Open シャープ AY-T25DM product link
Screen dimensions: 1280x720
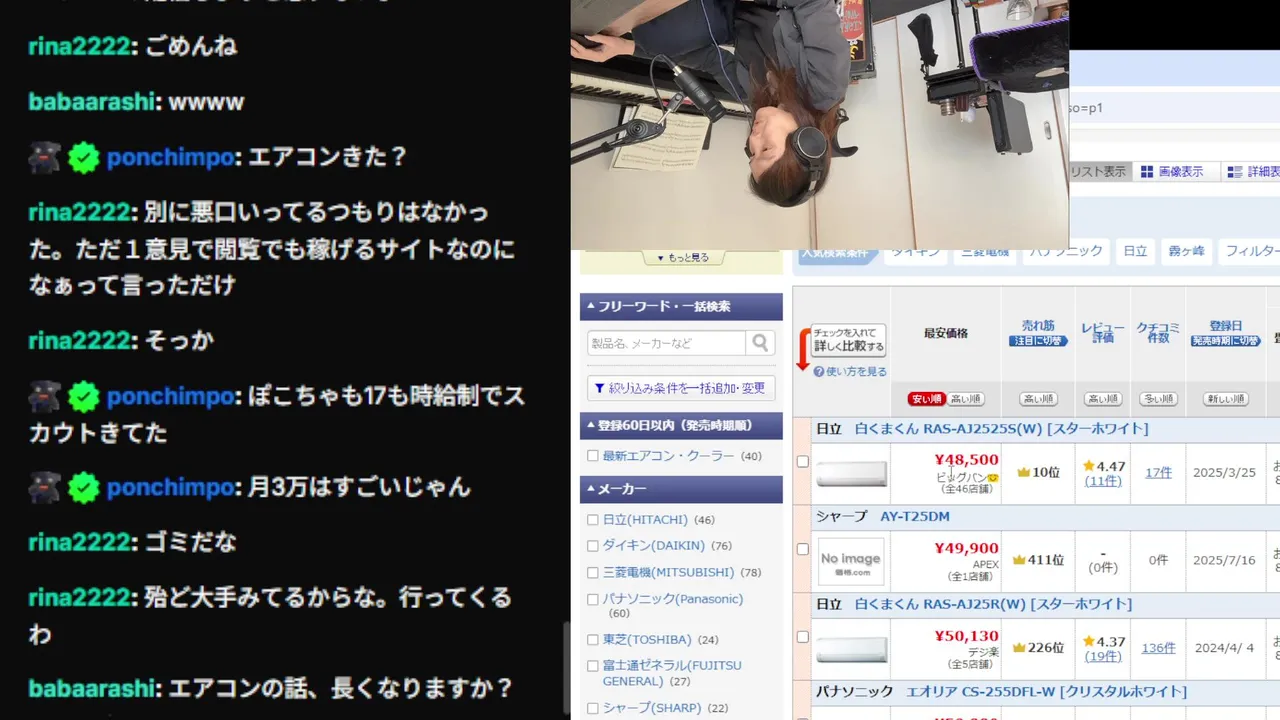915,517
